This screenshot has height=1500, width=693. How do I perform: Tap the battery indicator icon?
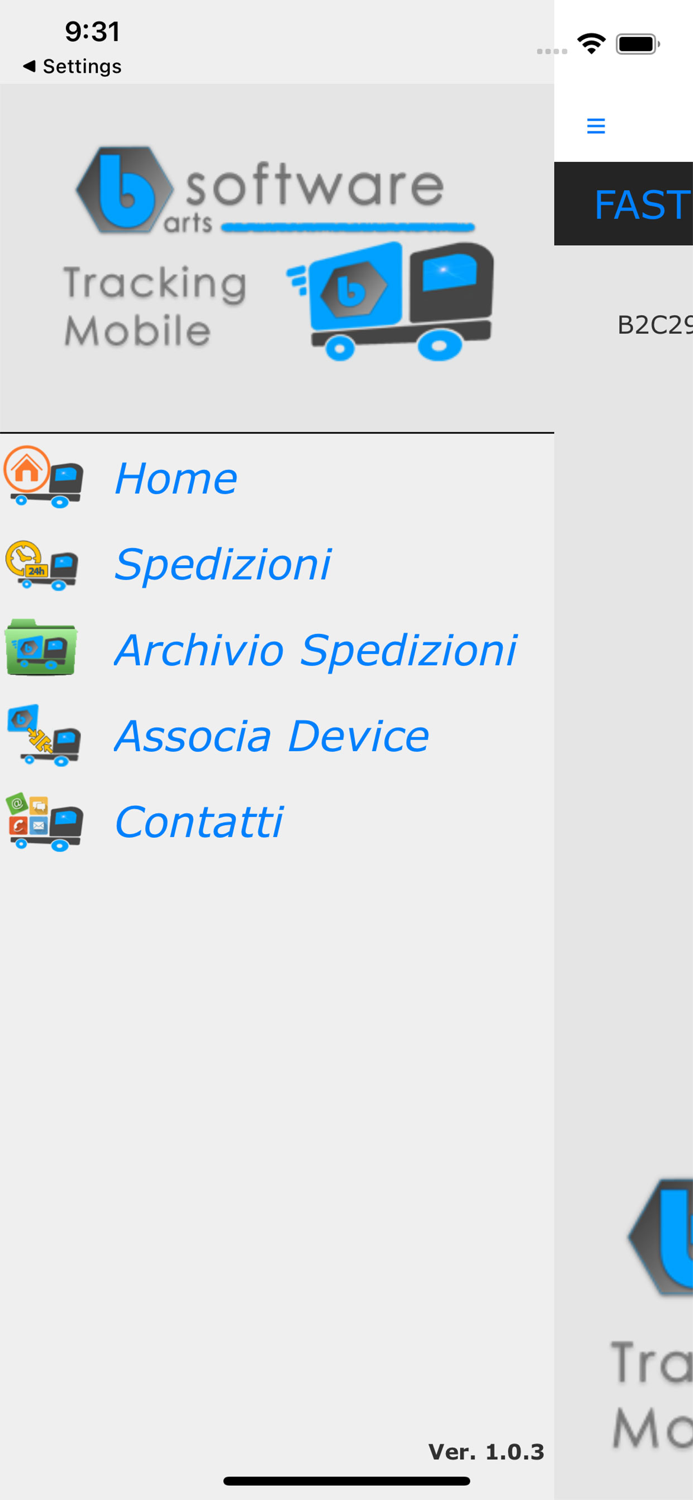[x=635, y=42]
